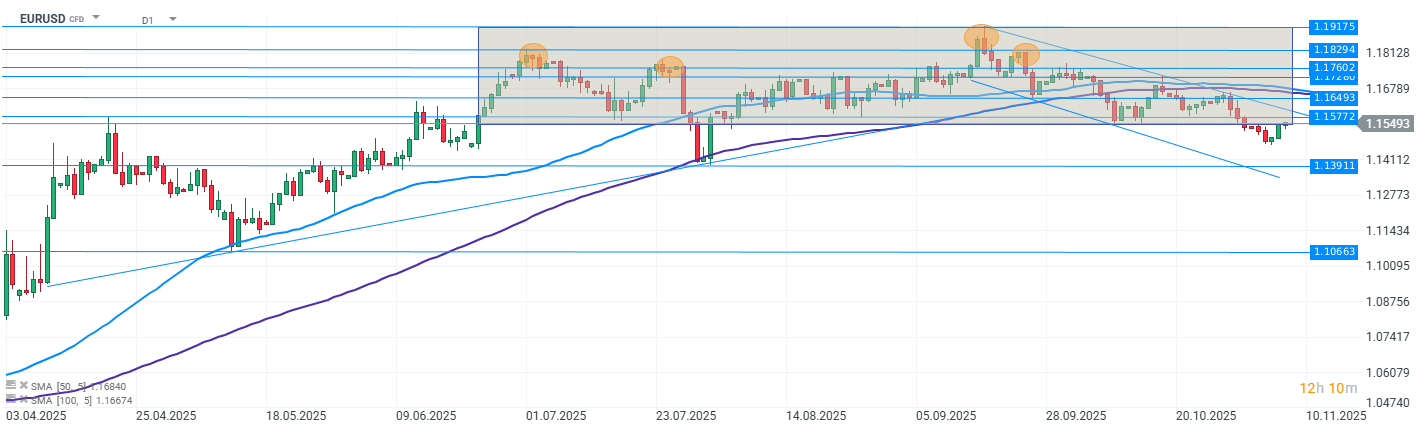The width and height of the screenshot is (1426, 433).
Task: Open settings icon for SMA 100 indicator
Action: click(x=10, y=400)
